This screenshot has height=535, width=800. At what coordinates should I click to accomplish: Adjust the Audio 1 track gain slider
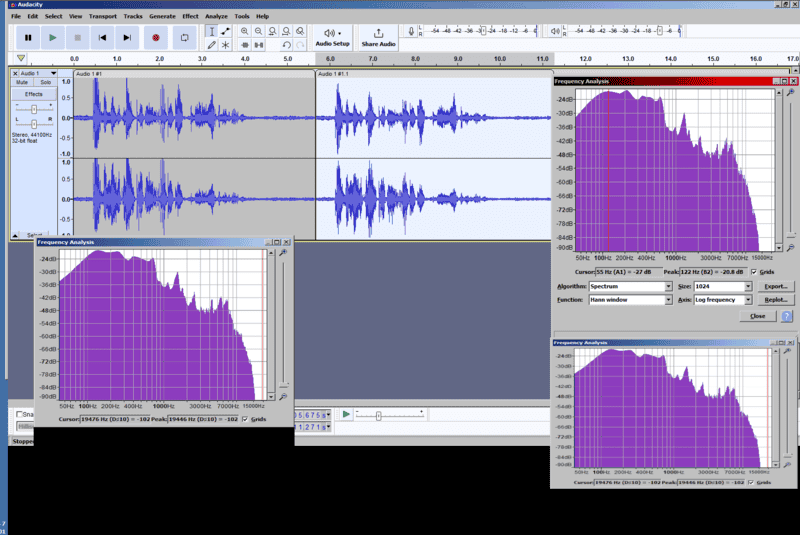click(34, 107)
